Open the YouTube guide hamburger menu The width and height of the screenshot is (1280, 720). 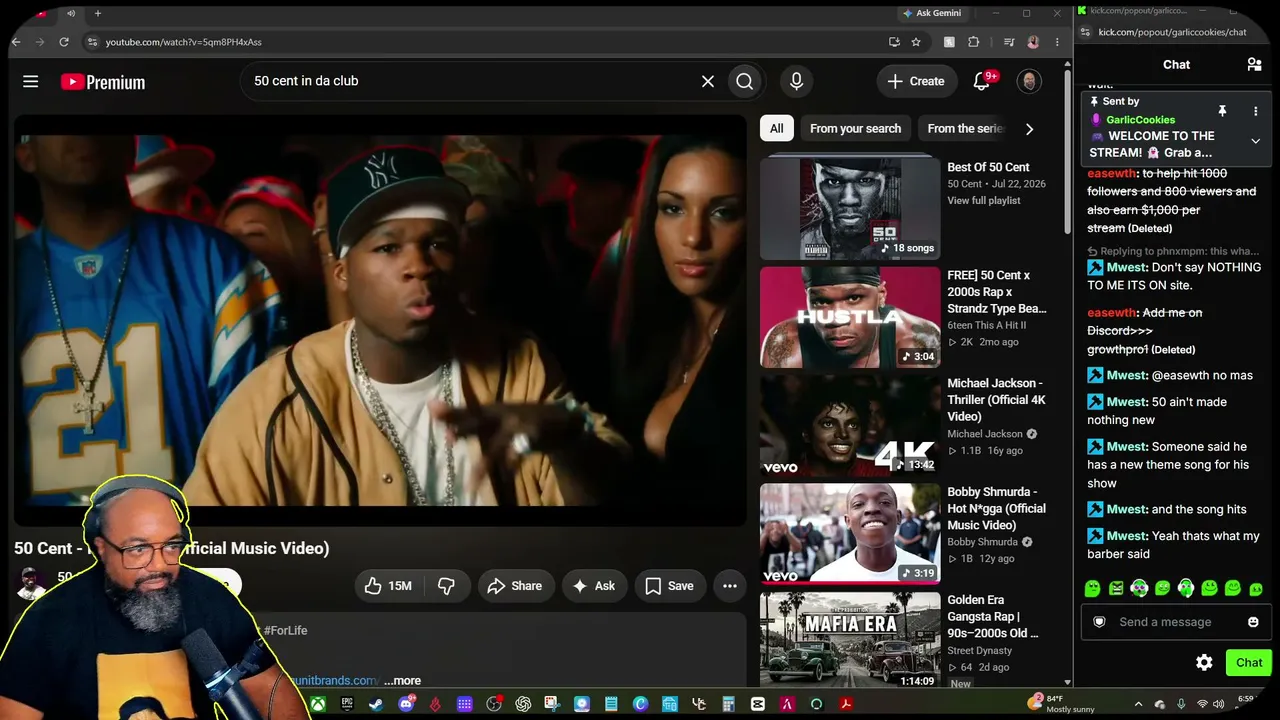31,82
